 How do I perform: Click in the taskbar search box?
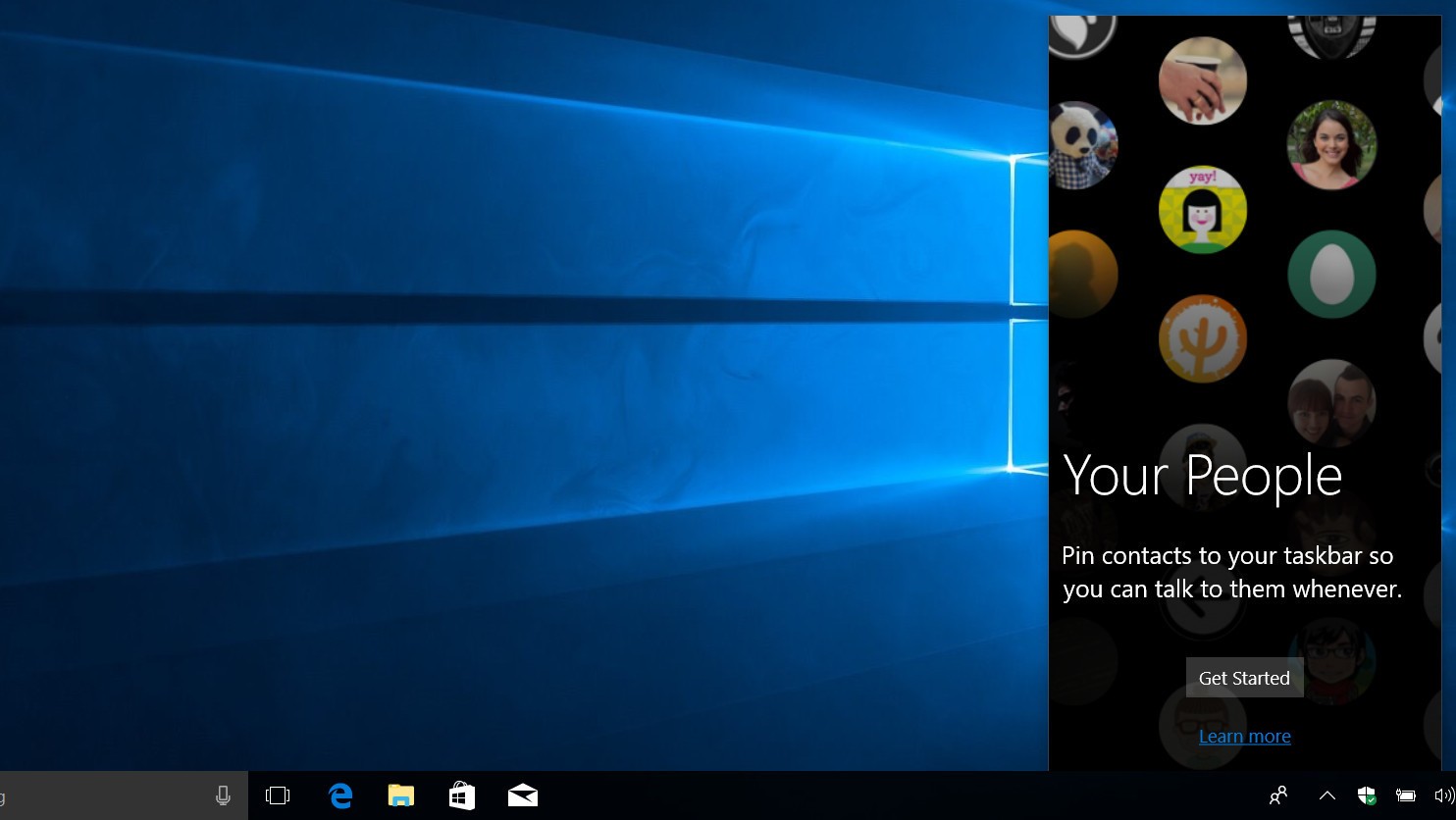pyautogui.click(x=98, y=795)
